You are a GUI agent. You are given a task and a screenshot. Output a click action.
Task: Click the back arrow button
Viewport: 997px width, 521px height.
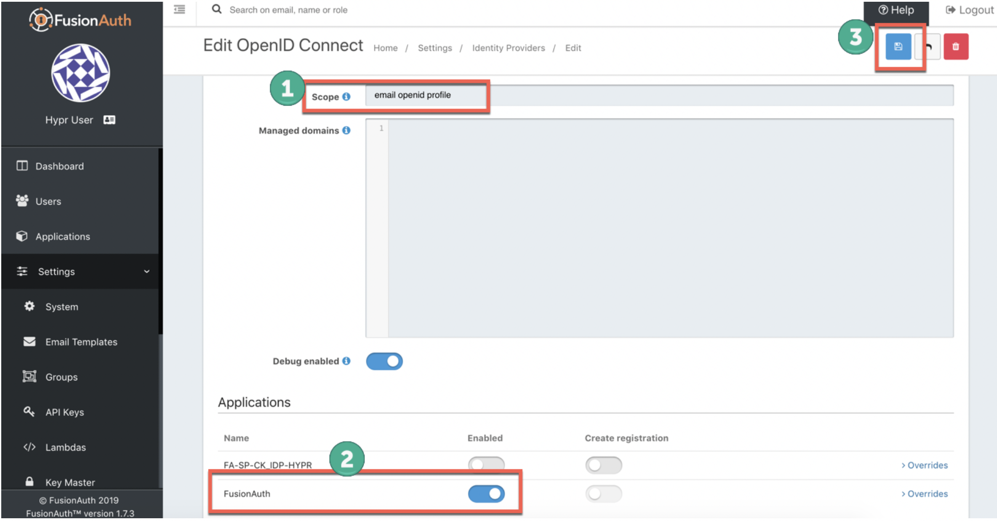click(928, 46)
